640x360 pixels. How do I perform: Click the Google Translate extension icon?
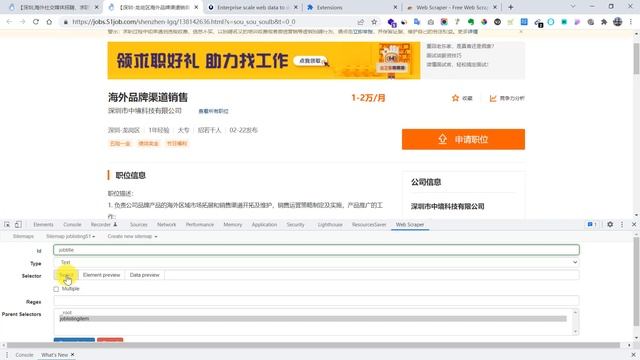(x=417, y=22)
